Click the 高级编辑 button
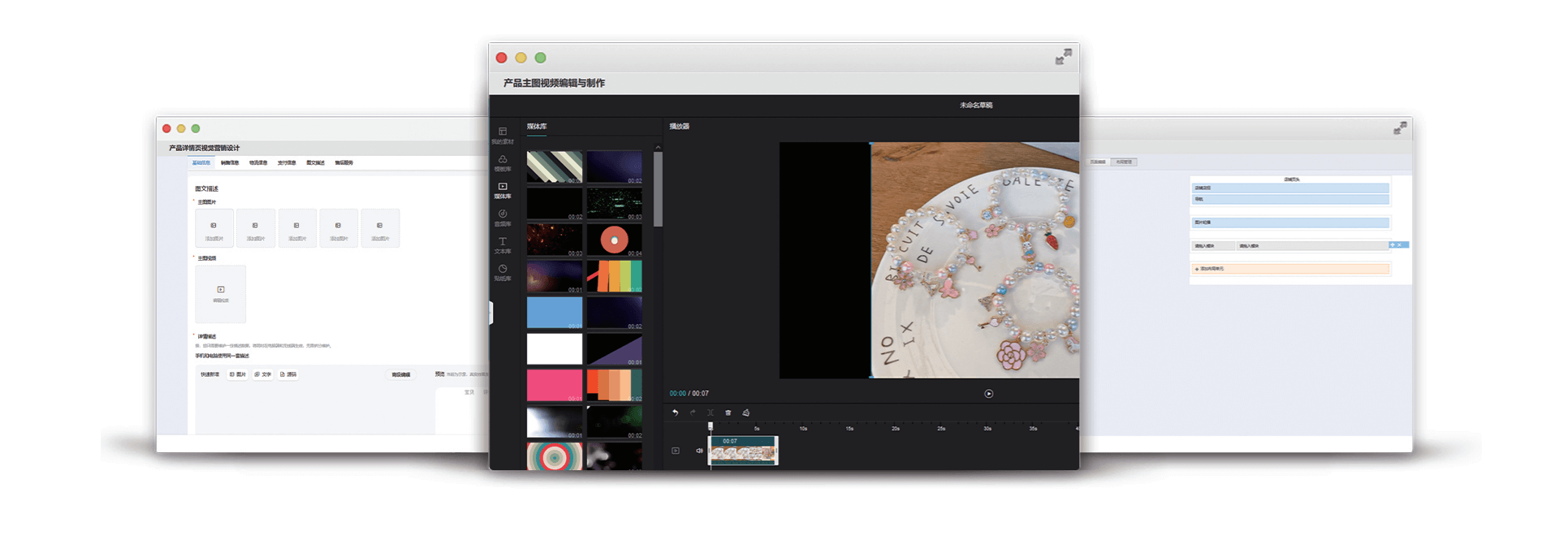 click(x=401, y=374)
